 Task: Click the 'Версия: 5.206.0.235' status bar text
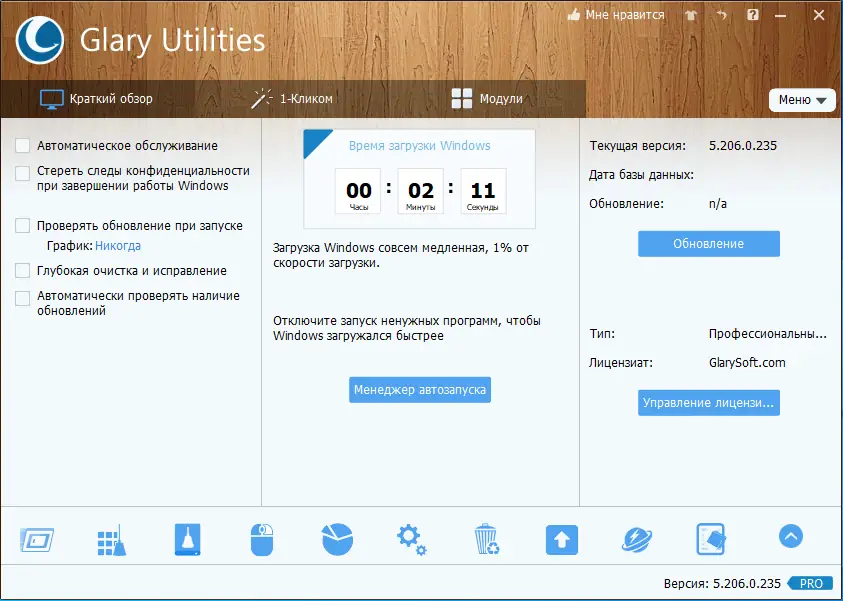point(722,583)
